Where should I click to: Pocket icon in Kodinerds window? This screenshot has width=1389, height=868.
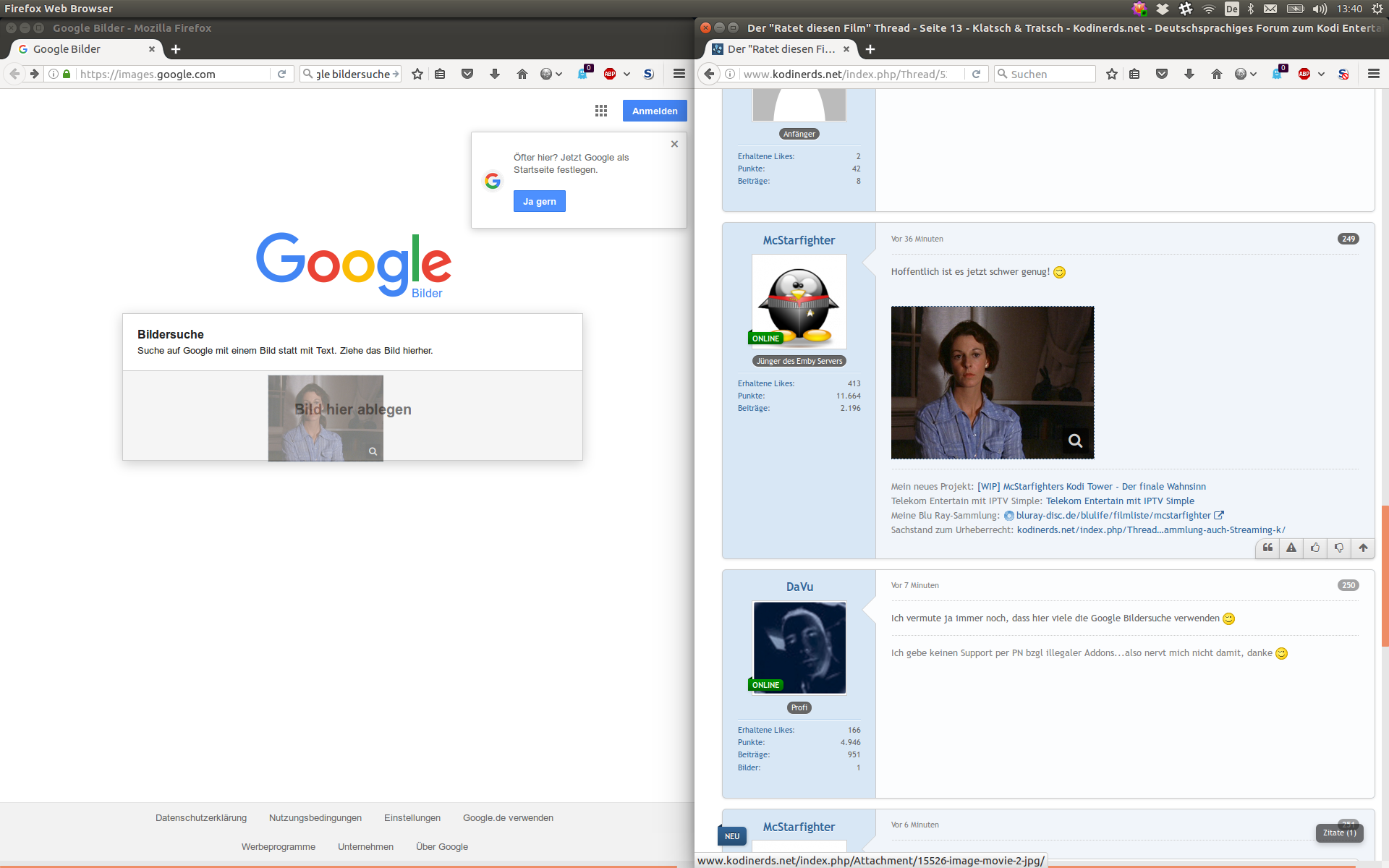pos(1162,74)
